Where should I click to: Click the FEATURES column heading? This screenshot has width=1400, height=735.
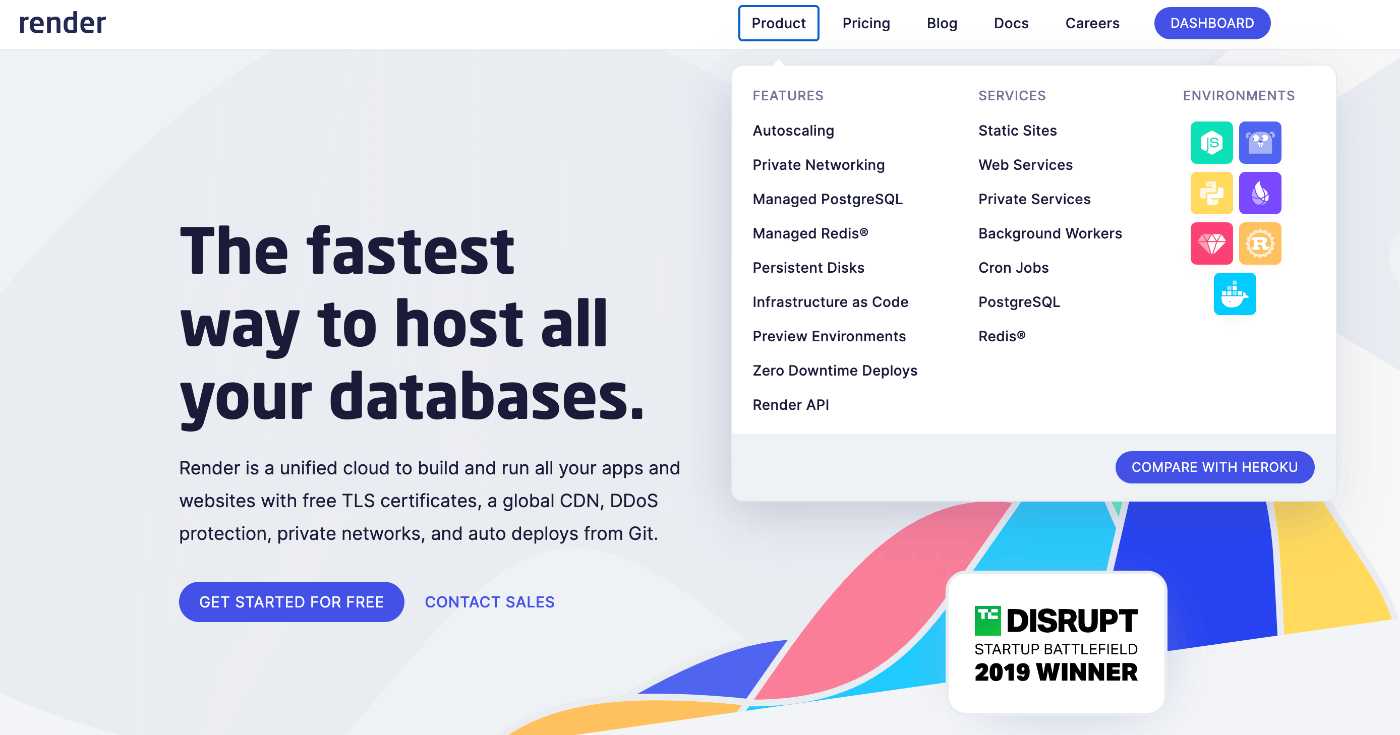pyautogui.click(x=788, y=96)
